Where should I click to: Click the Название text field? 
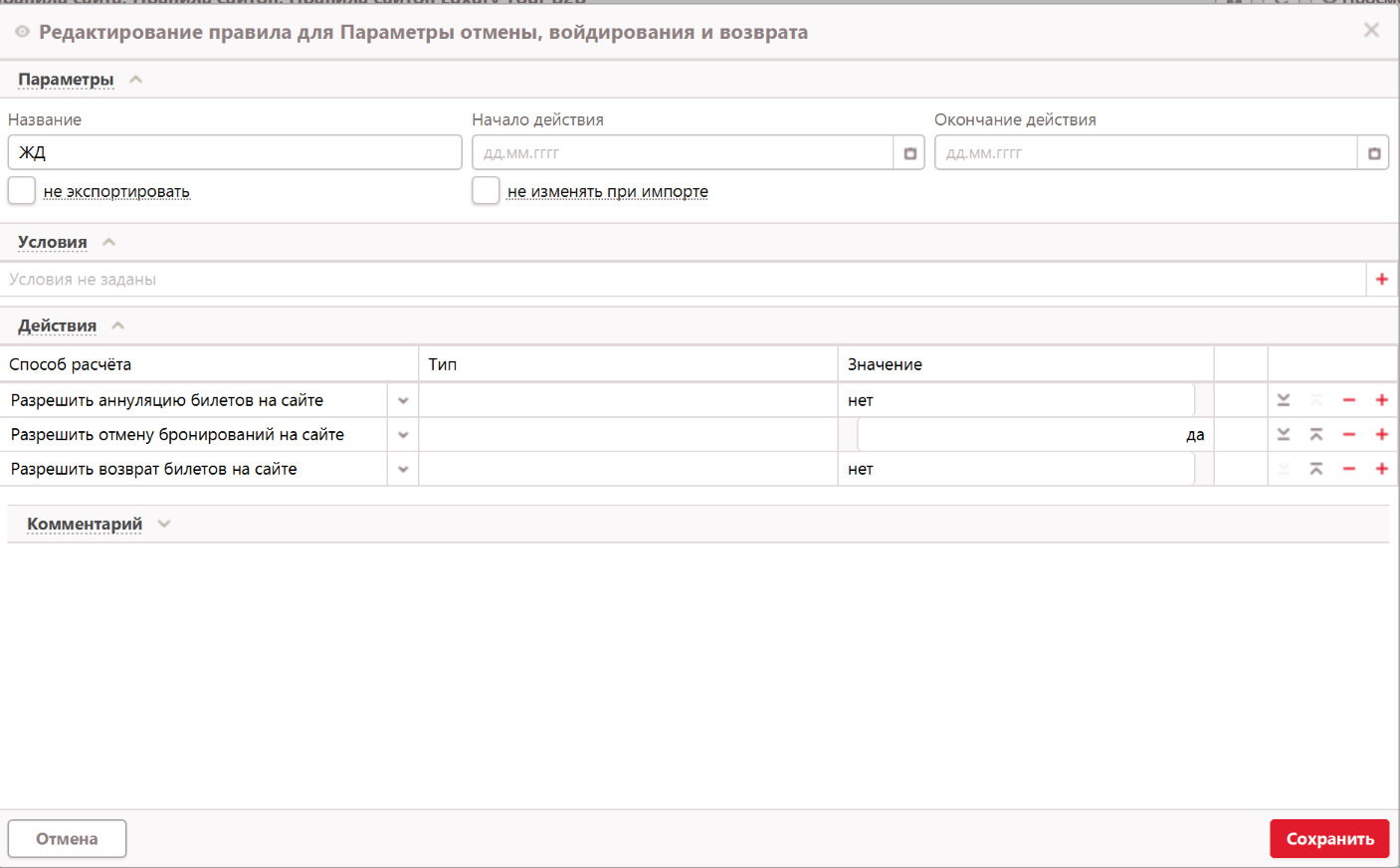(x=235, y=152)
